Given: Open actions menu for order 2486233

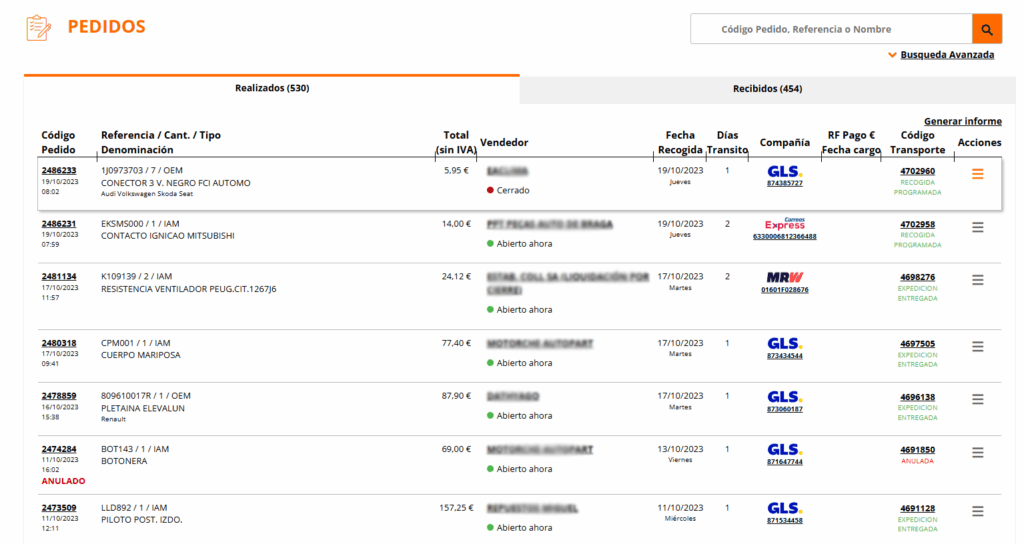Looking at the screenshot, I should (978, 174).
